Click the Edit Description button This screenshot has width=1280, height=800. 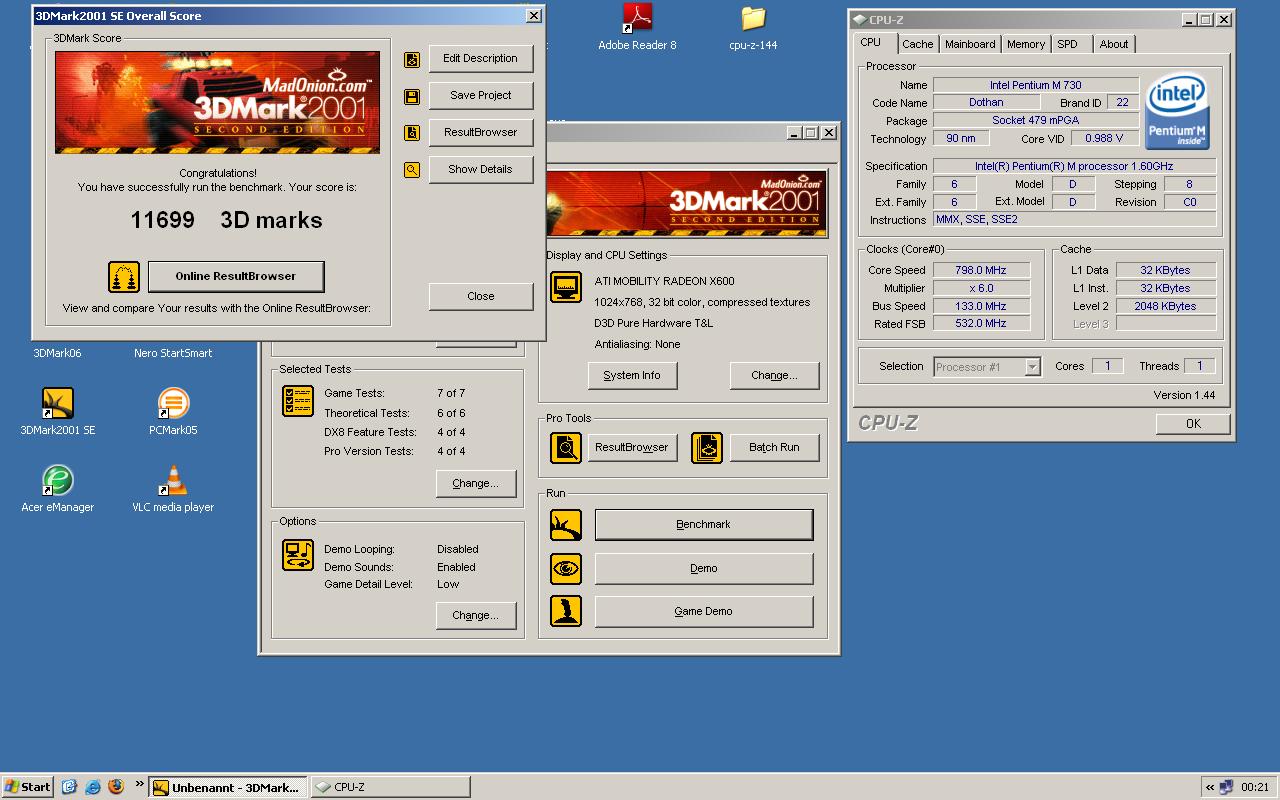[481, 59]
